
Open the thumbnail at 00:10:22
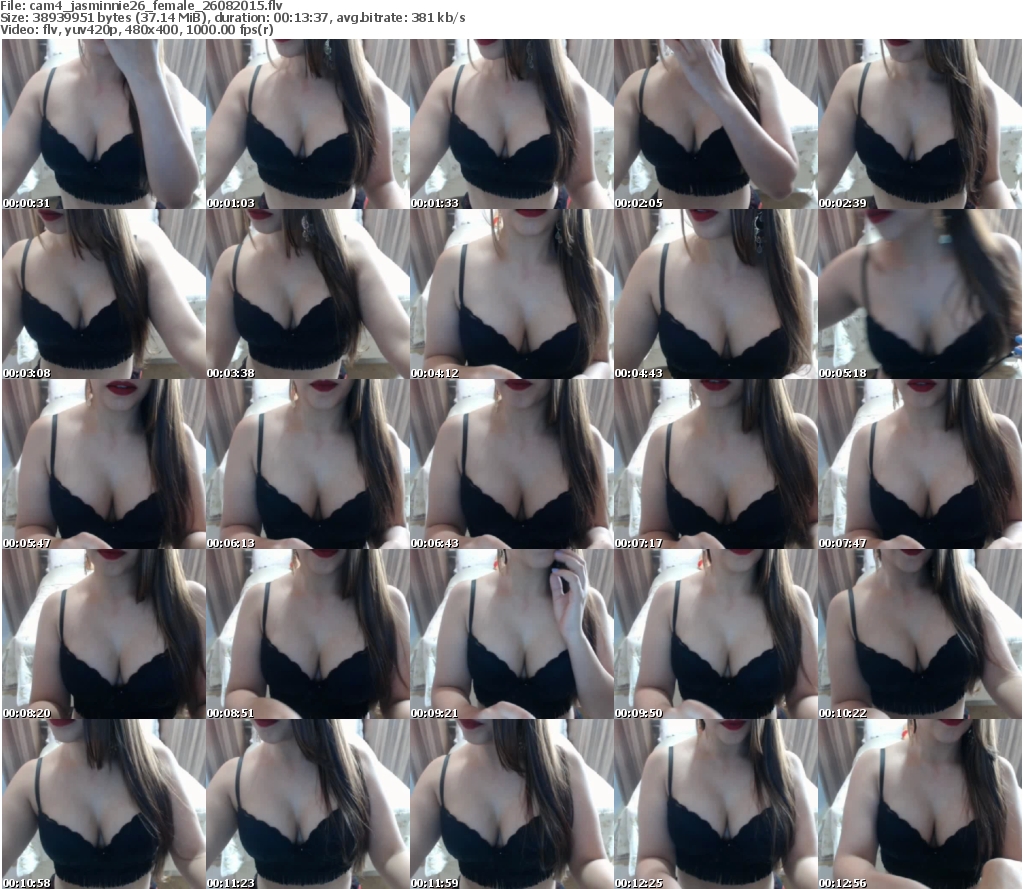920,634
